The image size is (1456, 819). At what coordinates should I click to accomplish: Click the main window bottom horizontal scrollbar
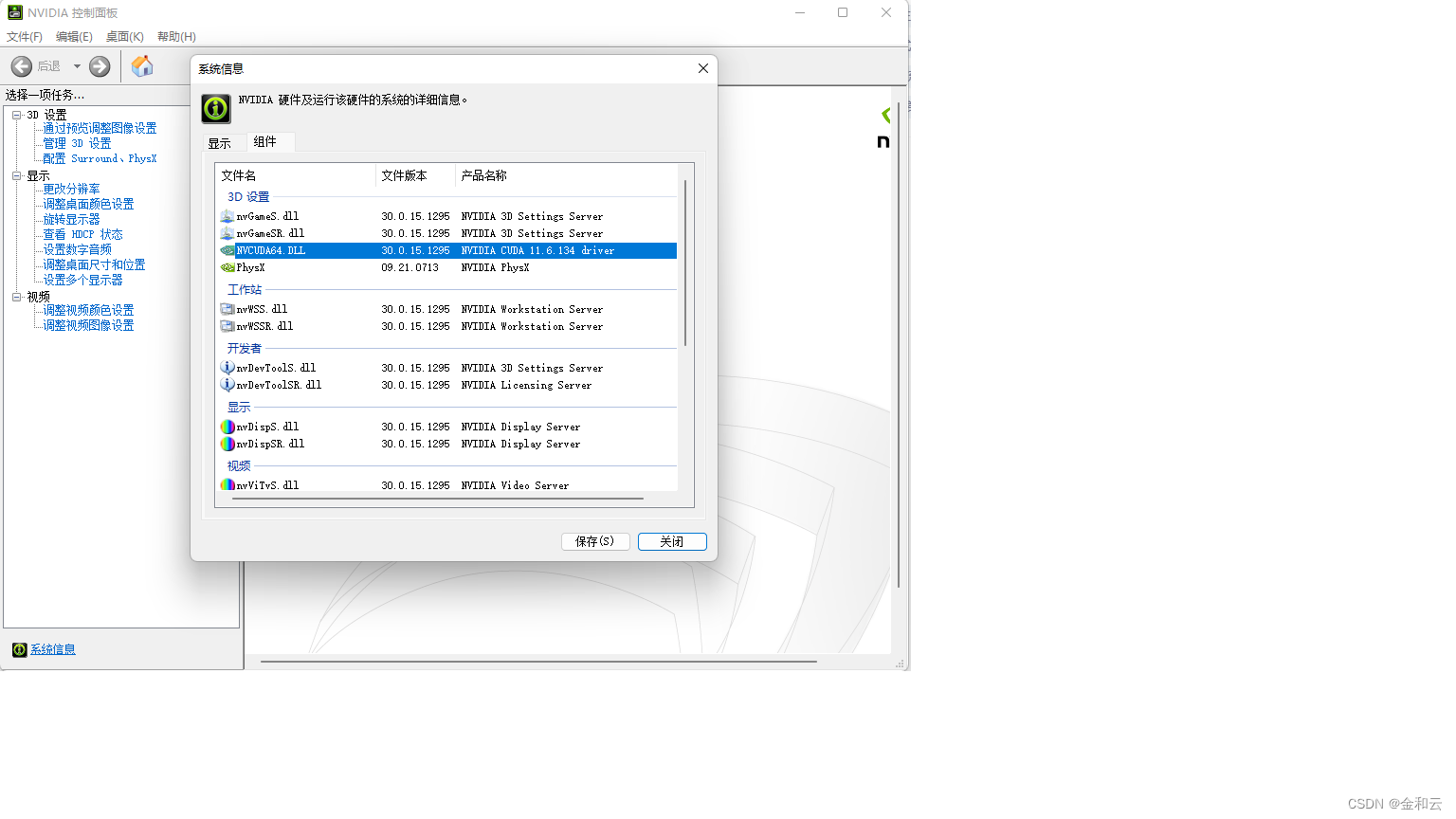(x=538, y=661)
